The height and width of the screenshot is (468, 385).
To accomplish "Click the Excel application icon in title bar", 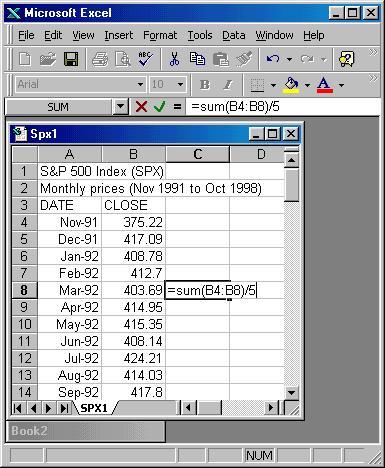I will coord(14,13).
